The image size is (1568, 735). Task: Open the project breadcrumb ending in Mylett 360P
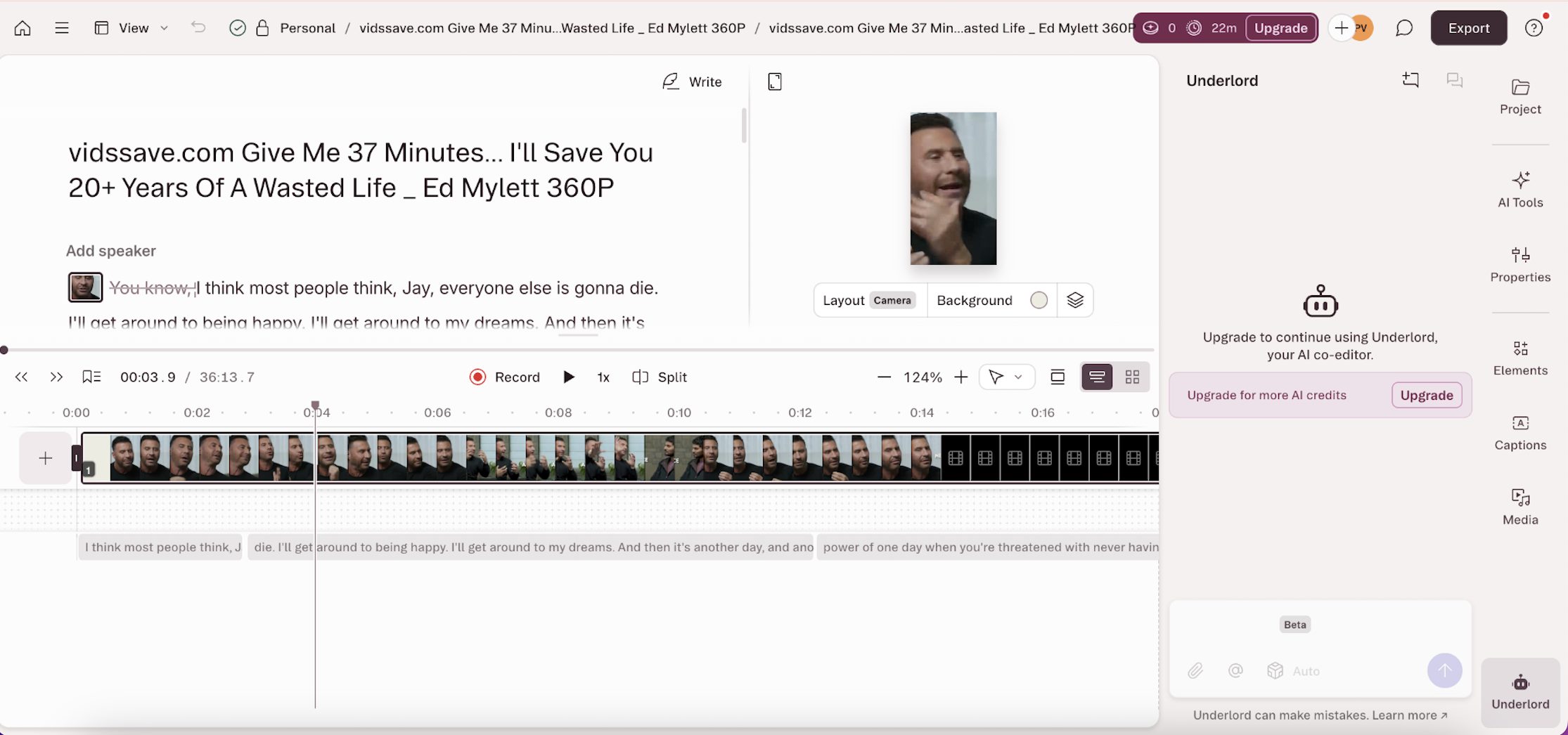[552, 28]
